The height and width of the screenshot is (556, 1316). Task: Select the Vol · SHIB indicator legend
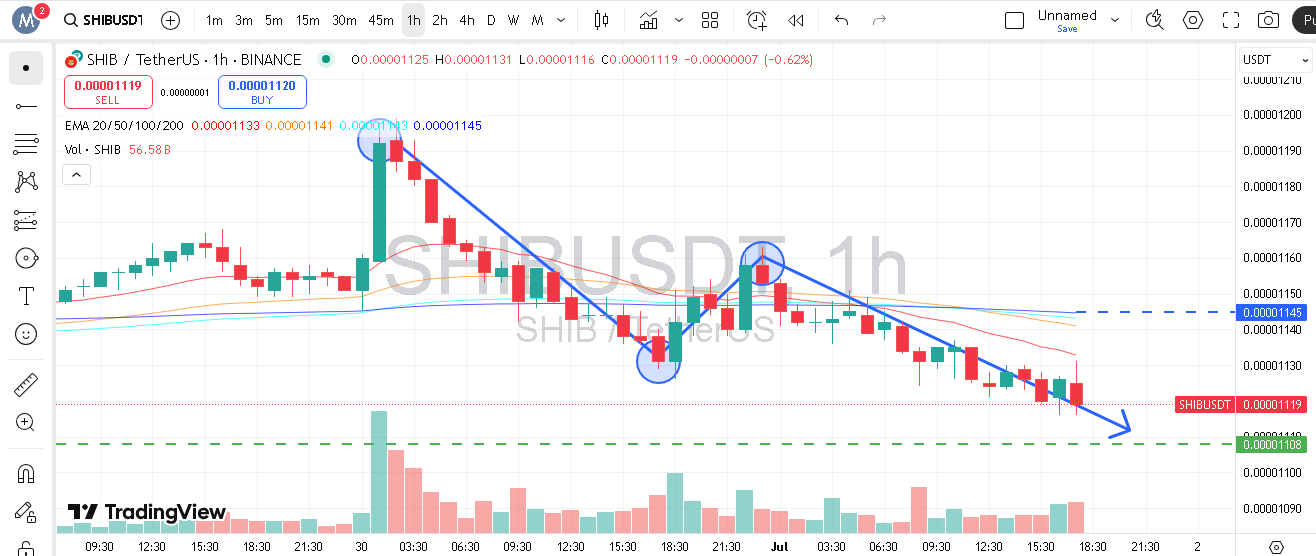click(x=92, y=150)
